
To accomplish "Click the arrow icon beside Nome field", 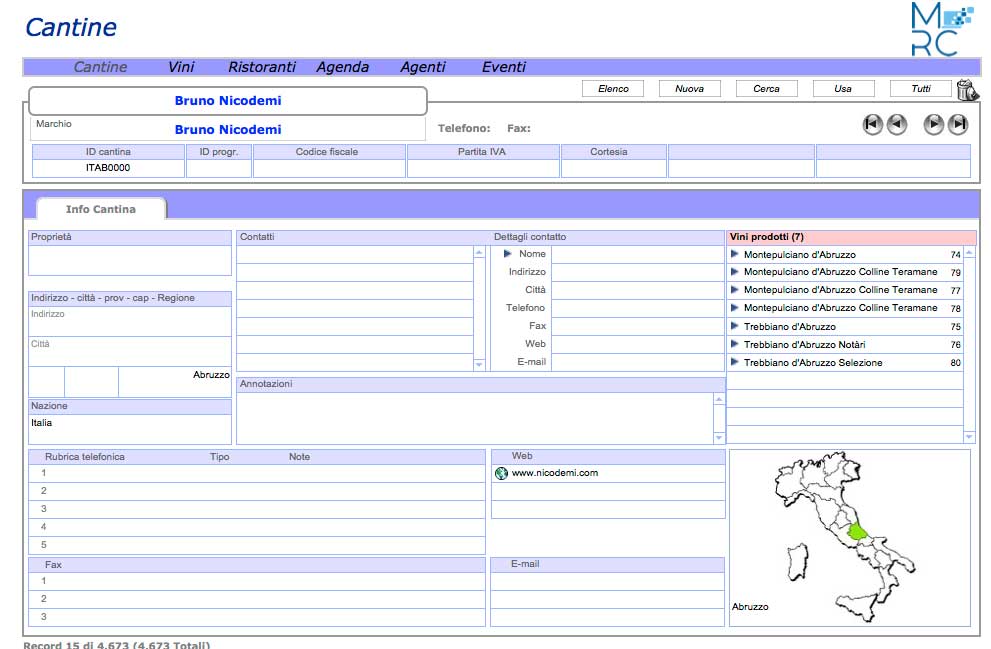I will coord(508,253).
